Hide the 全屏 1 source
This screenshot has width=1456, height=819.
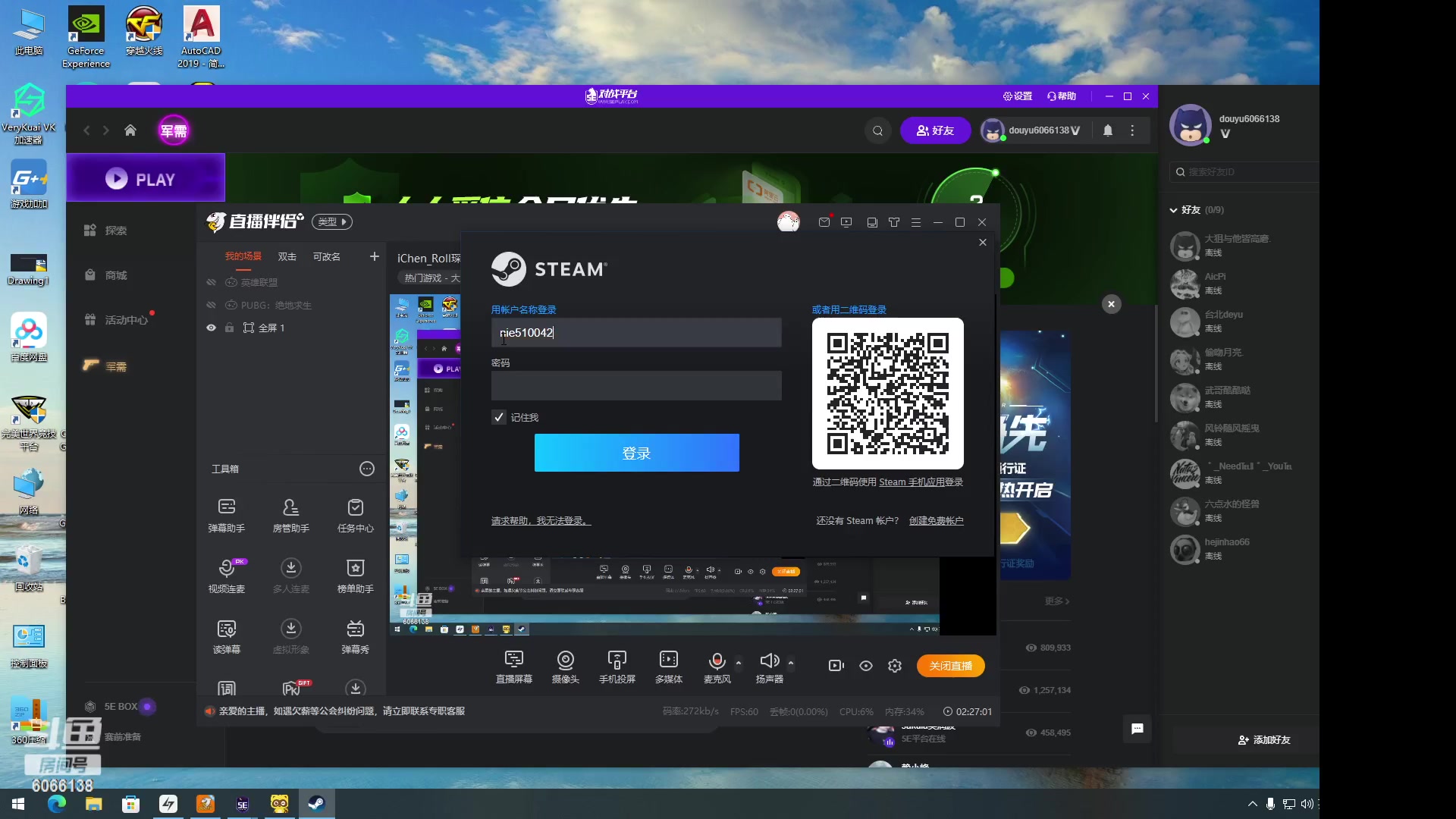212,328
